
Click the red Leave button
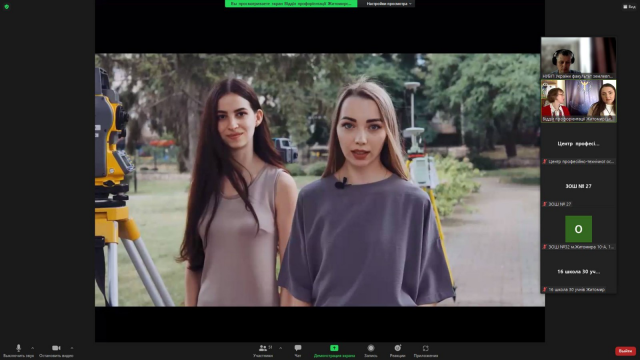625,351
